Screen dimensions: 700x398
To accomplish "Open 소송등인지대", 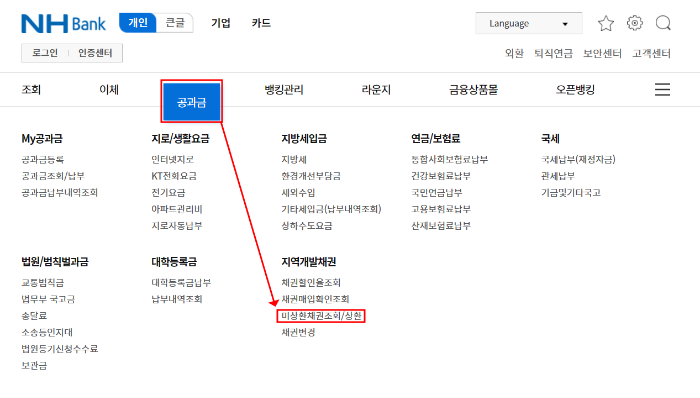I will point(47,332).
